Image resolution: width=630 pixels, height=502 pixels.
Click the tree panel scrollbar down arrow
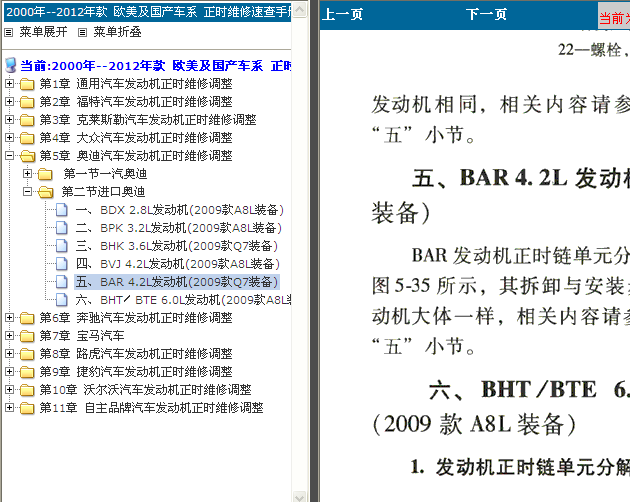[299, 496]
